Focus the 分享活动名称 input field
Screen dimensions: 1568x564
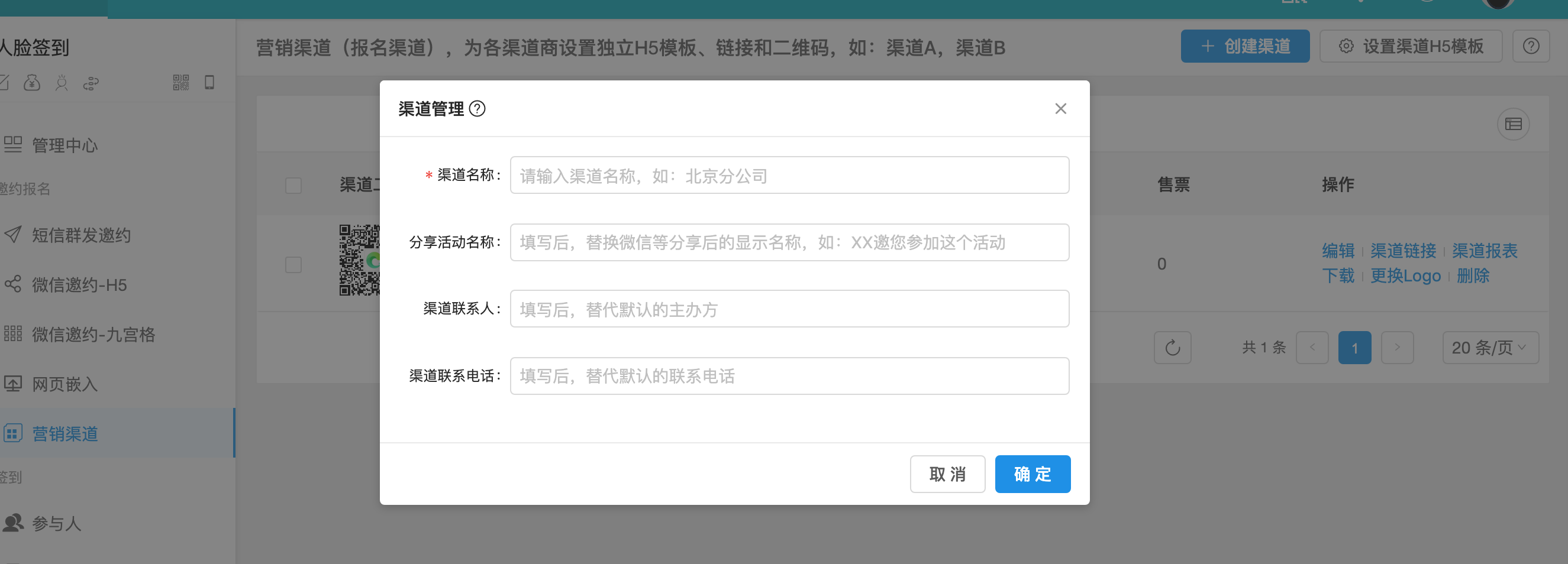(789, 242)
